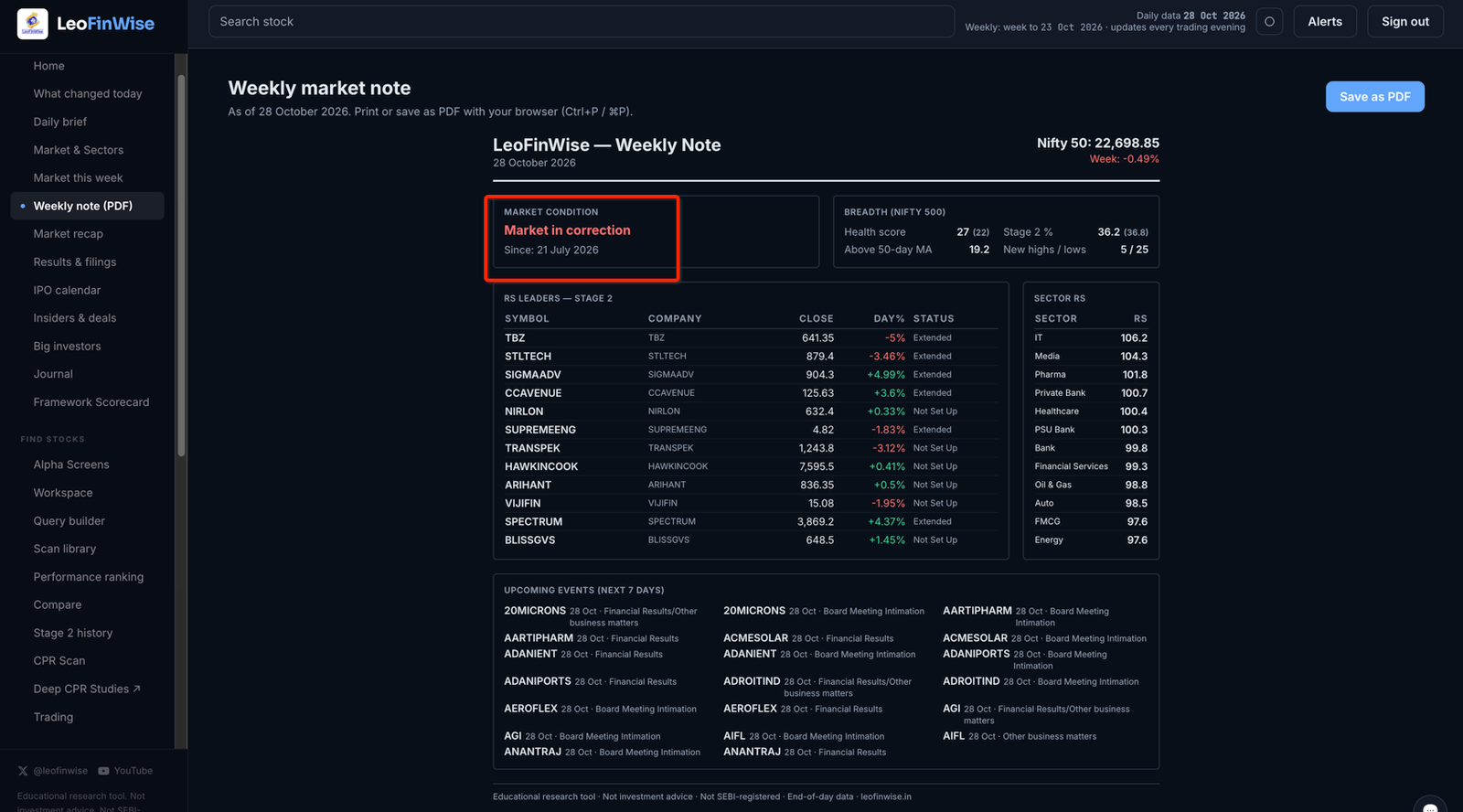This screenshot has height=812, width=1463.
Task: Click the LeoFinWise logo icon
Action: (32, 24)
